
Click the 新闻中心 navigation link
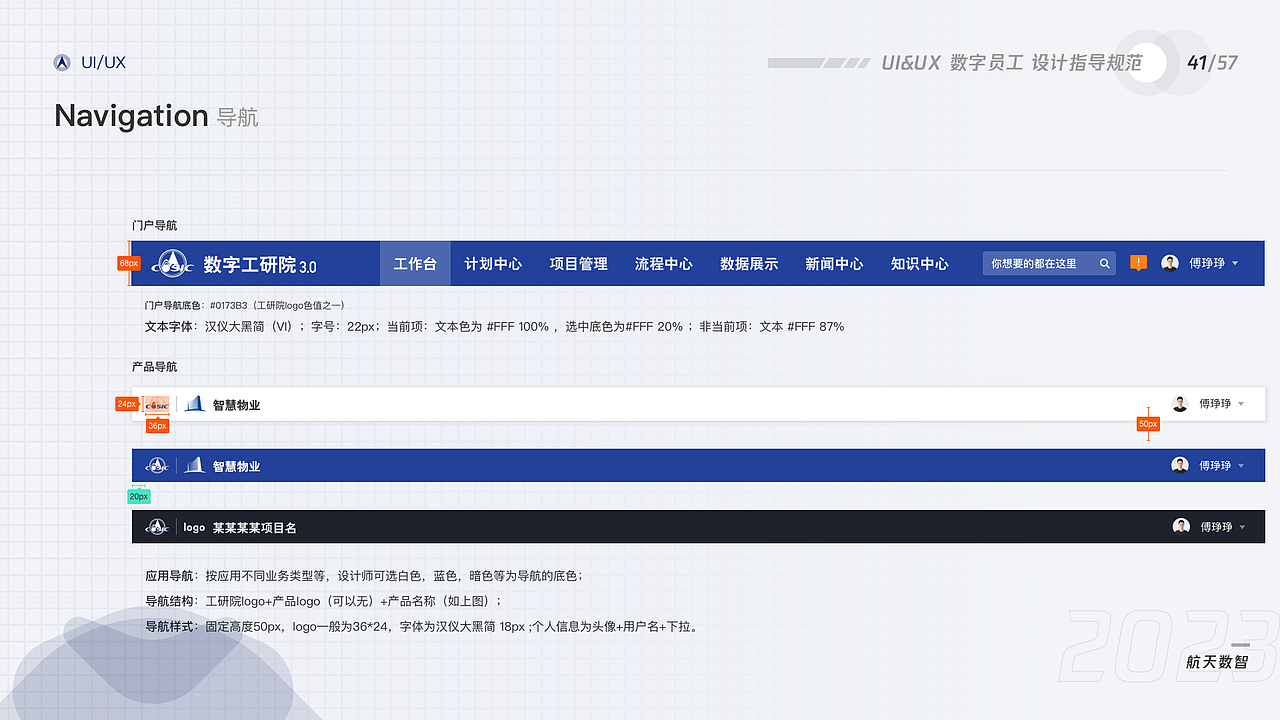click(x=835, y=263)
